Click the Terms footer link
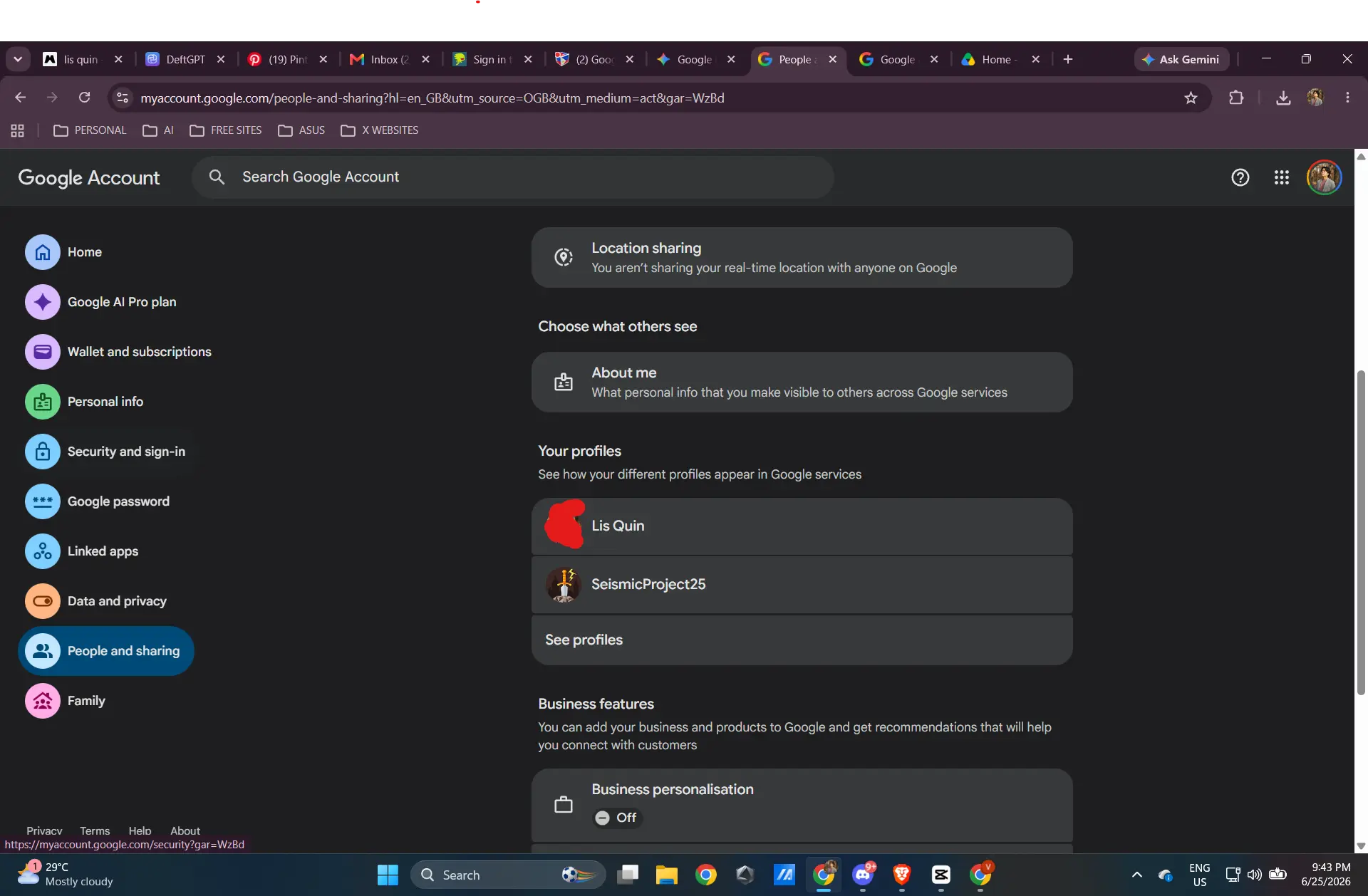Image resolution: width=1368 pixels, height=896 pixels. pos(95,830)
